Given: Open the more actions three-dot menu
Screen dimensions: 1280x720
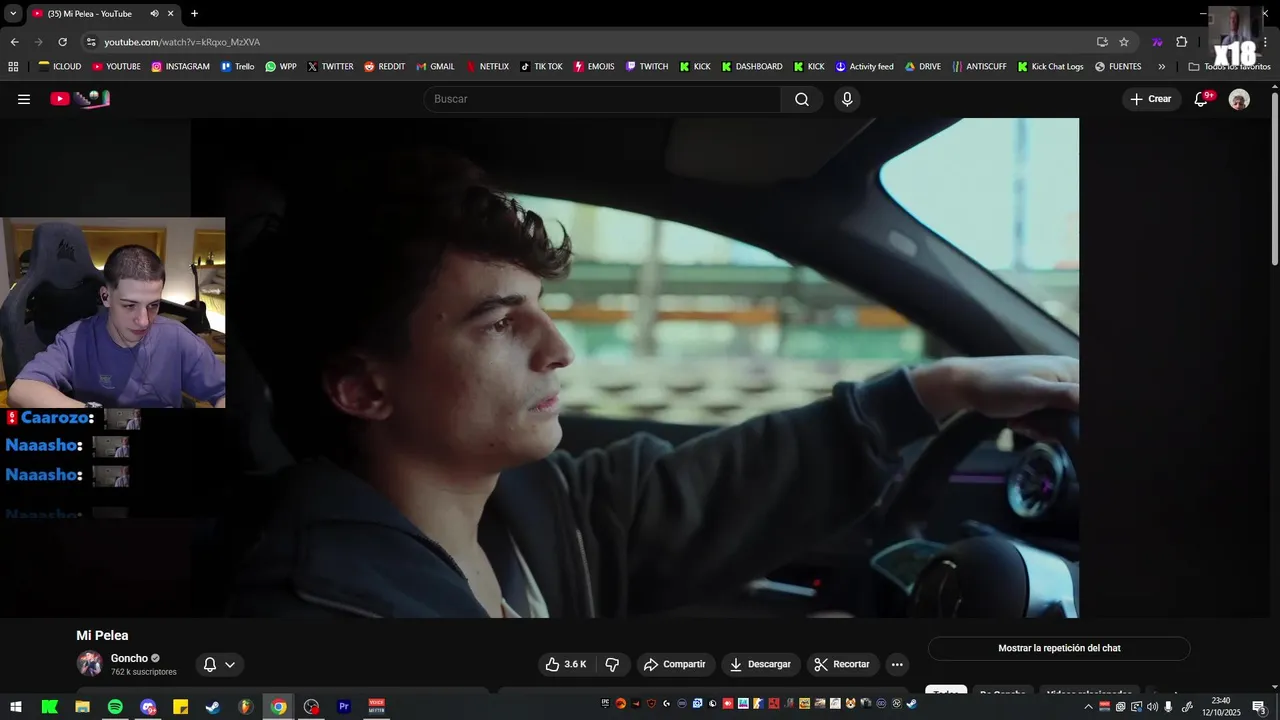Looking at the screenshot, I should (x=897, y=664).
